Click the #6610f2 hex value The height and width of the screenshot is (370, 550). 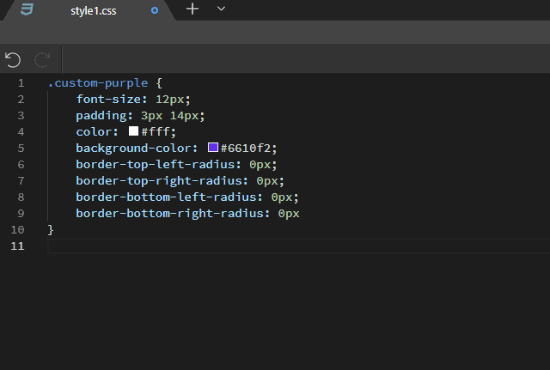[246, 148]
